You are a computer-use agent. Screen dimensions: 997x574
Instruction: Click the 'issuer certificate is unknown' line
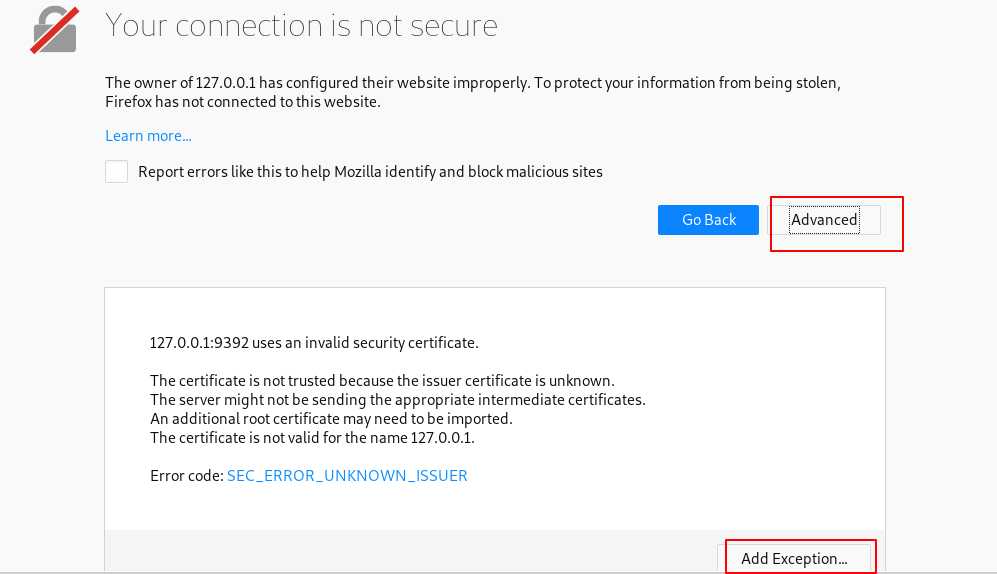click(x=382, y=381)
